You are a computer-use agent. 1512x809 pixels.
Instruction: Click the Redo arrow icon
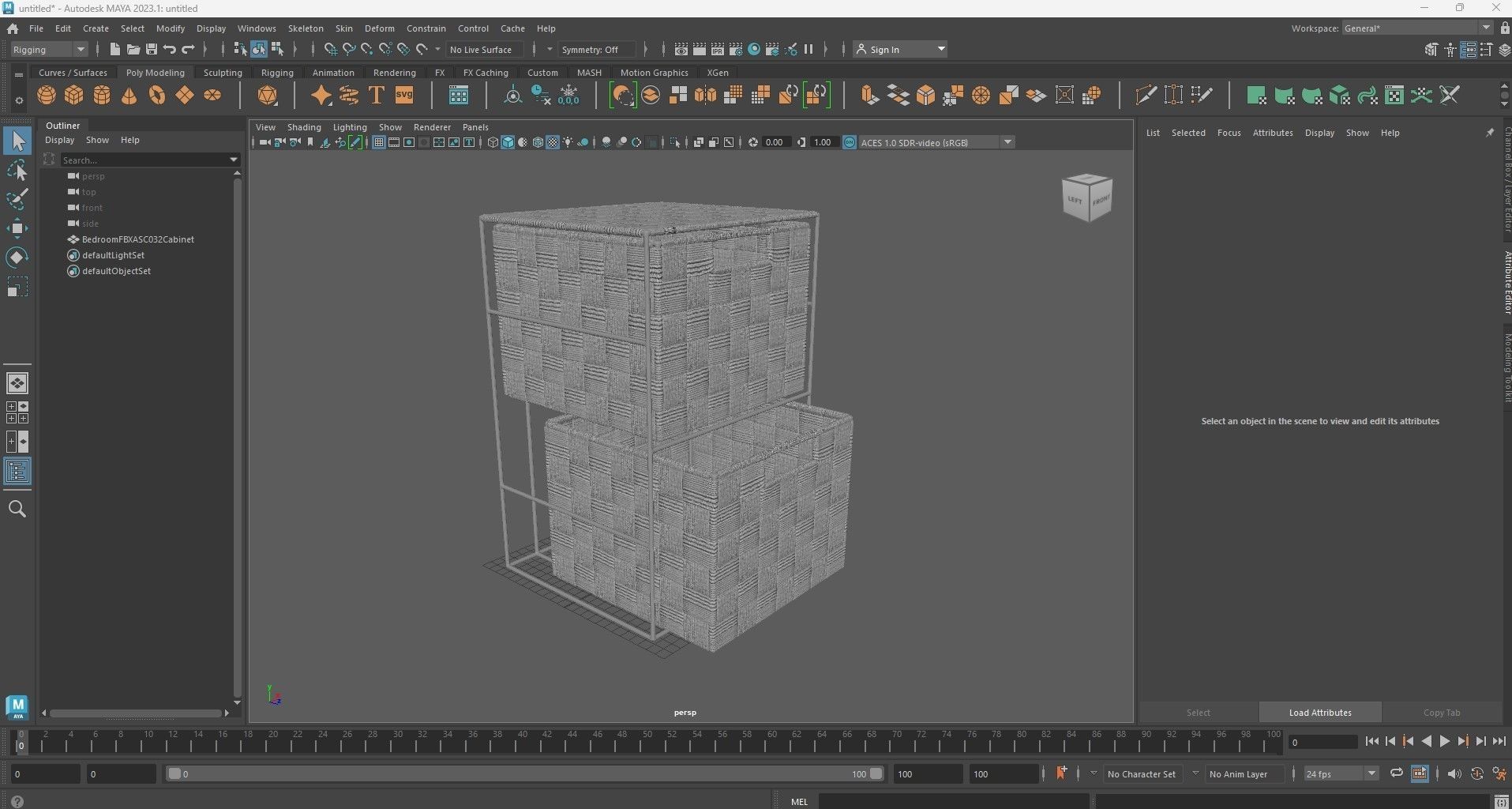coord(188,49)
